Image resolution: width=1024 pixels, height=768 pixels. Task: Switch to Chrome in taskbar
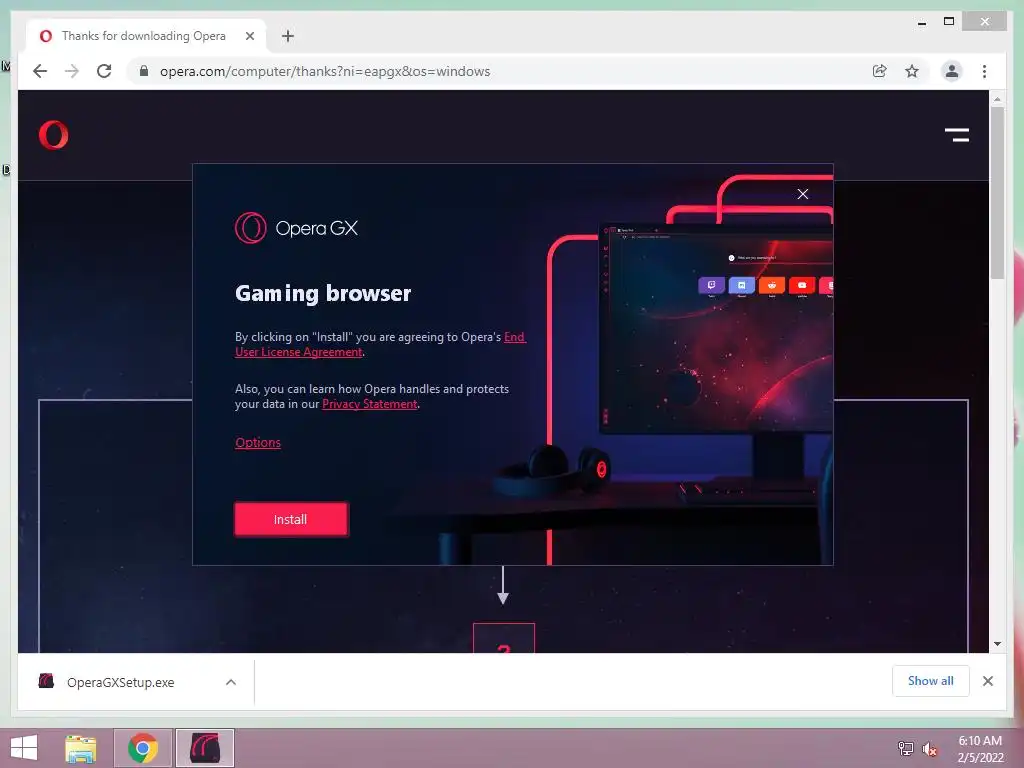tap(143, 748)
